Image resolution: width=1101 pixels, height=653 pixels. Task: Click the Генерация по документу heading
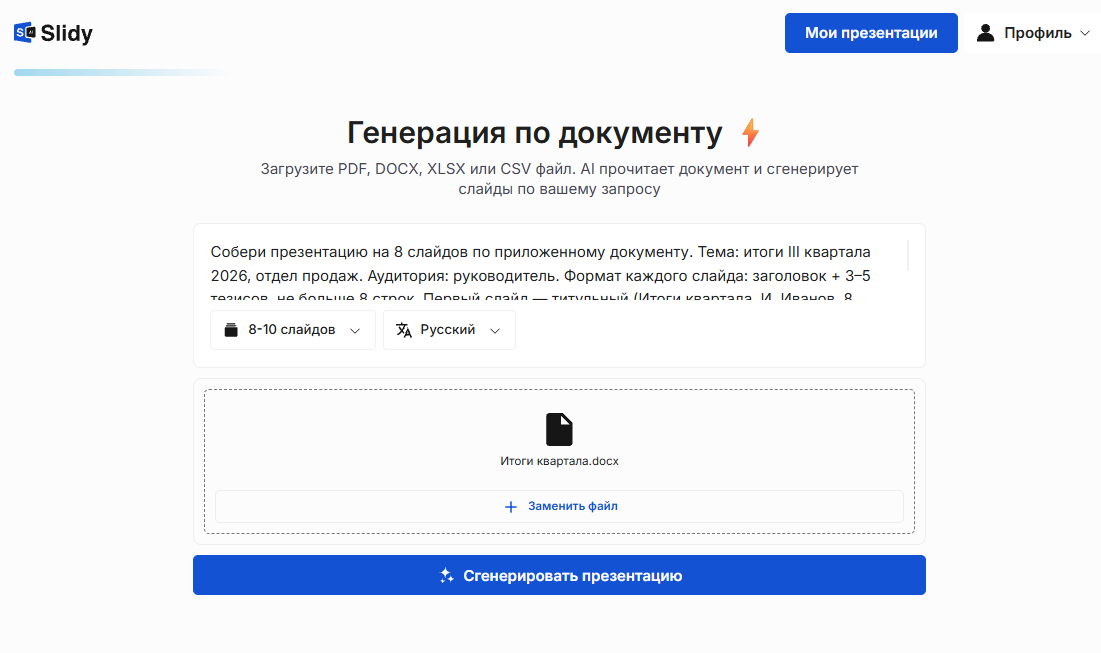pyautogui.click(x=535, y=133)
